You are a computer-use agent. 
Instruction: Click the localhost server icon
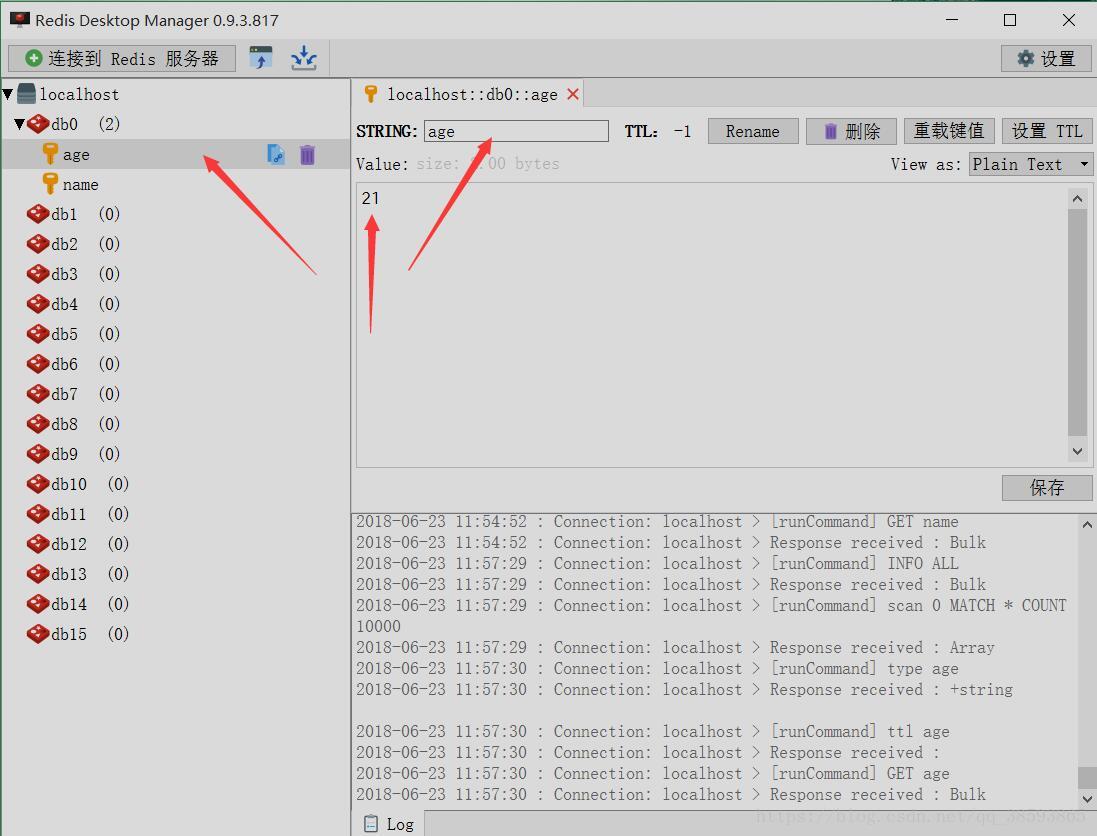(x=27, y=94)
